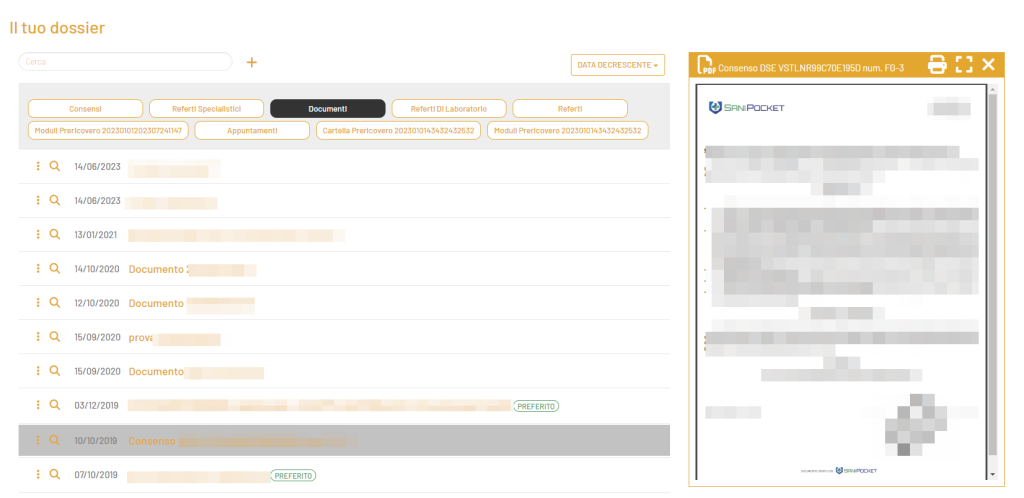Image resolution: width=1024 pixels, height=498 pixels.
Task: Click magnifier icon on 14/10/2020 row
Action: 56,269
